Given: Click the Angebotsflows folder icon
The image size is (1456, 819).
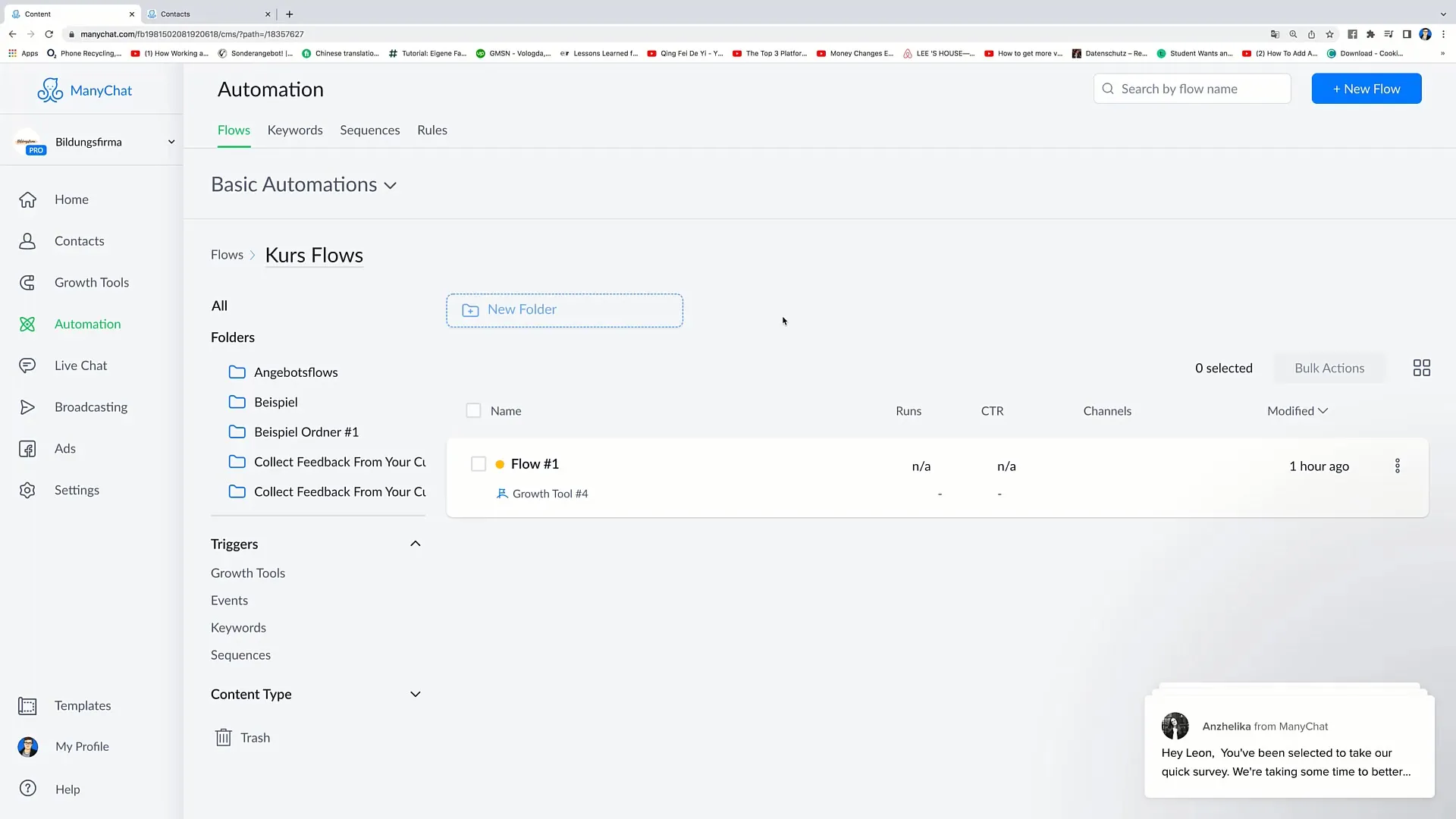Looking at the screenshot, I should [x=237, y=372].
